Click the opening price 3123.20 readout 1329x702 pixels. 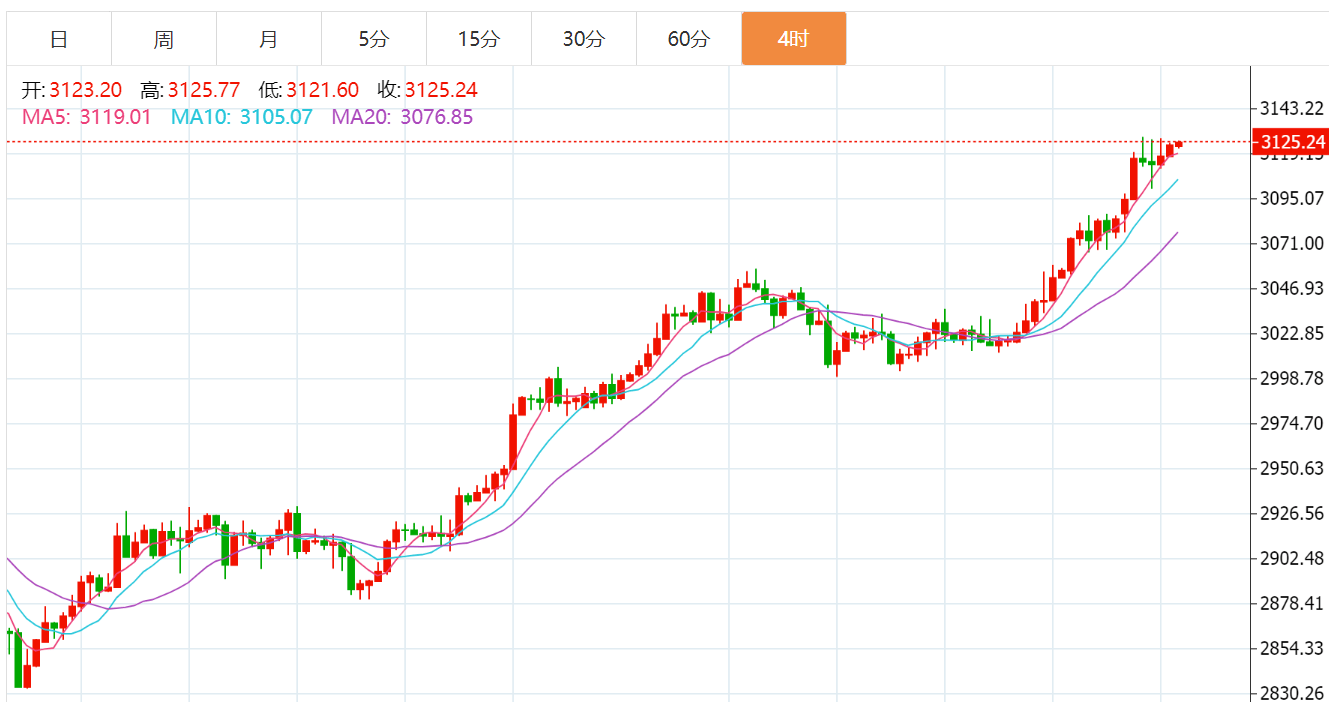click(86, 91)
